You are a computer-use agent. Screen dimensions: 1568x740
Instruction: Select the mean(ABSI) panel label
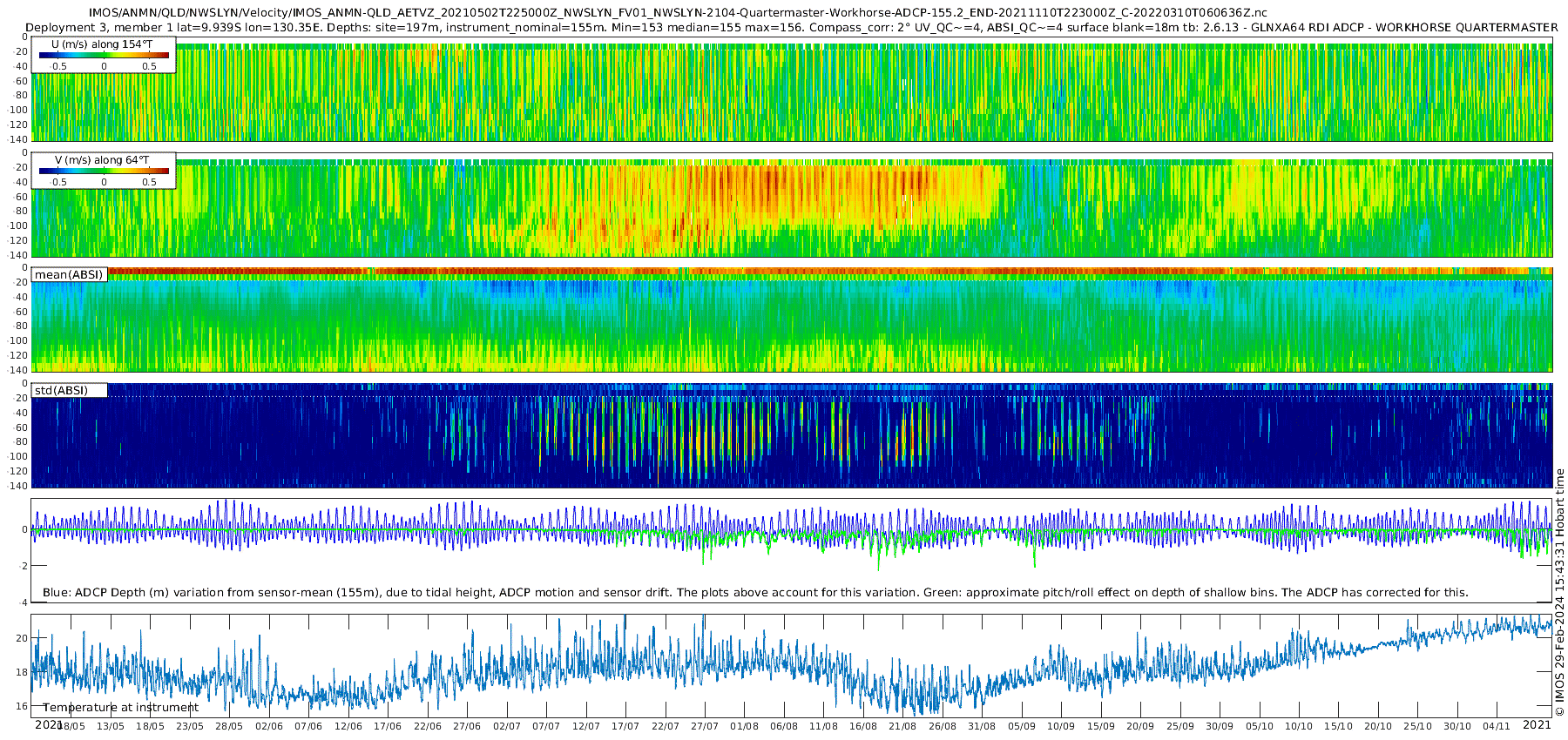(x=69, y=274)
